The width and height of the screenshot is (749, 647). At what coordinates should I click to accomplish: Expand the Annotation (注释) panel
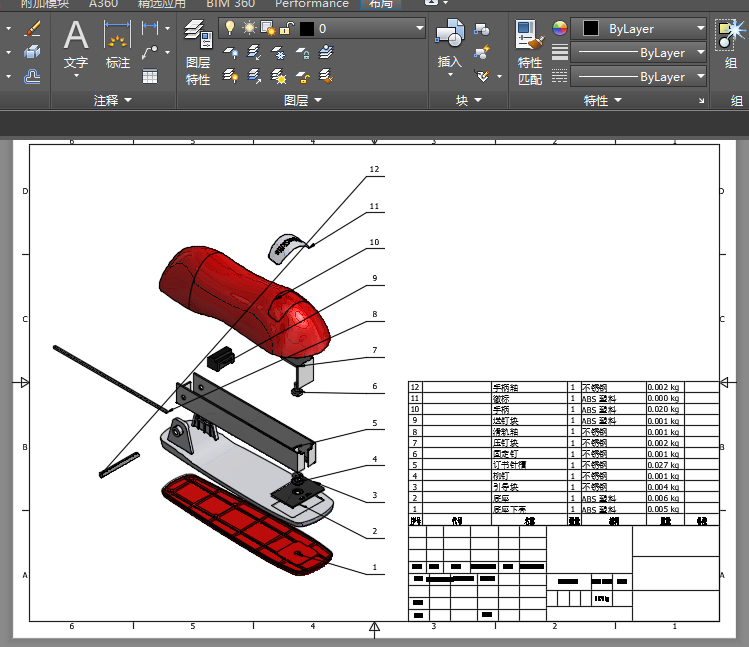[x=113, y=100]
